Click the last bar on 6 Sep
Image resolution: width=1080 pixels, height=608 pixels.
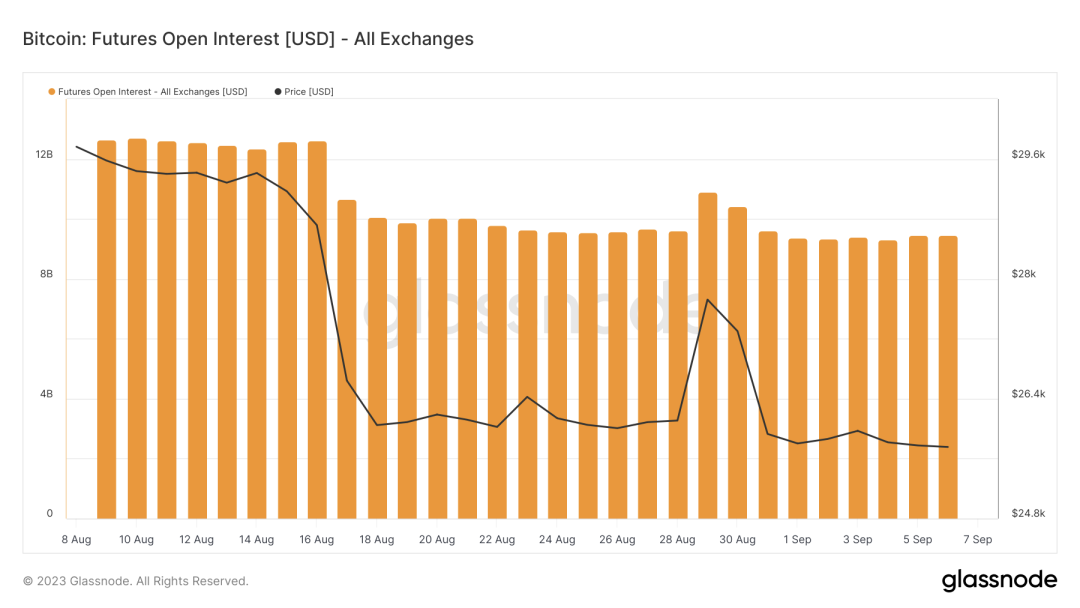click(948, 380)
